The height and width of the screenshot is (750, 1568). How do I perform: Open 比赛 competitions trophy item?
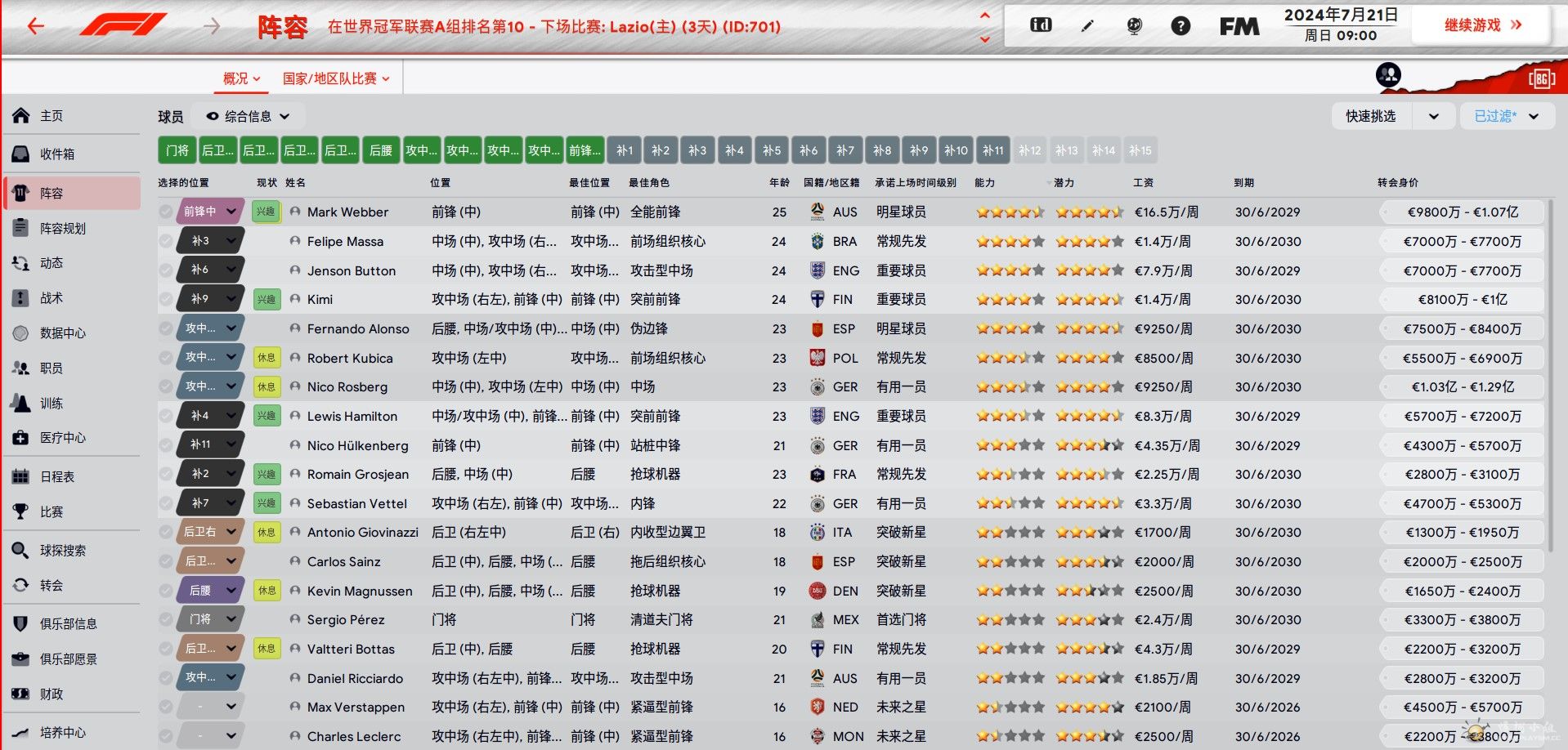point(72,512)
